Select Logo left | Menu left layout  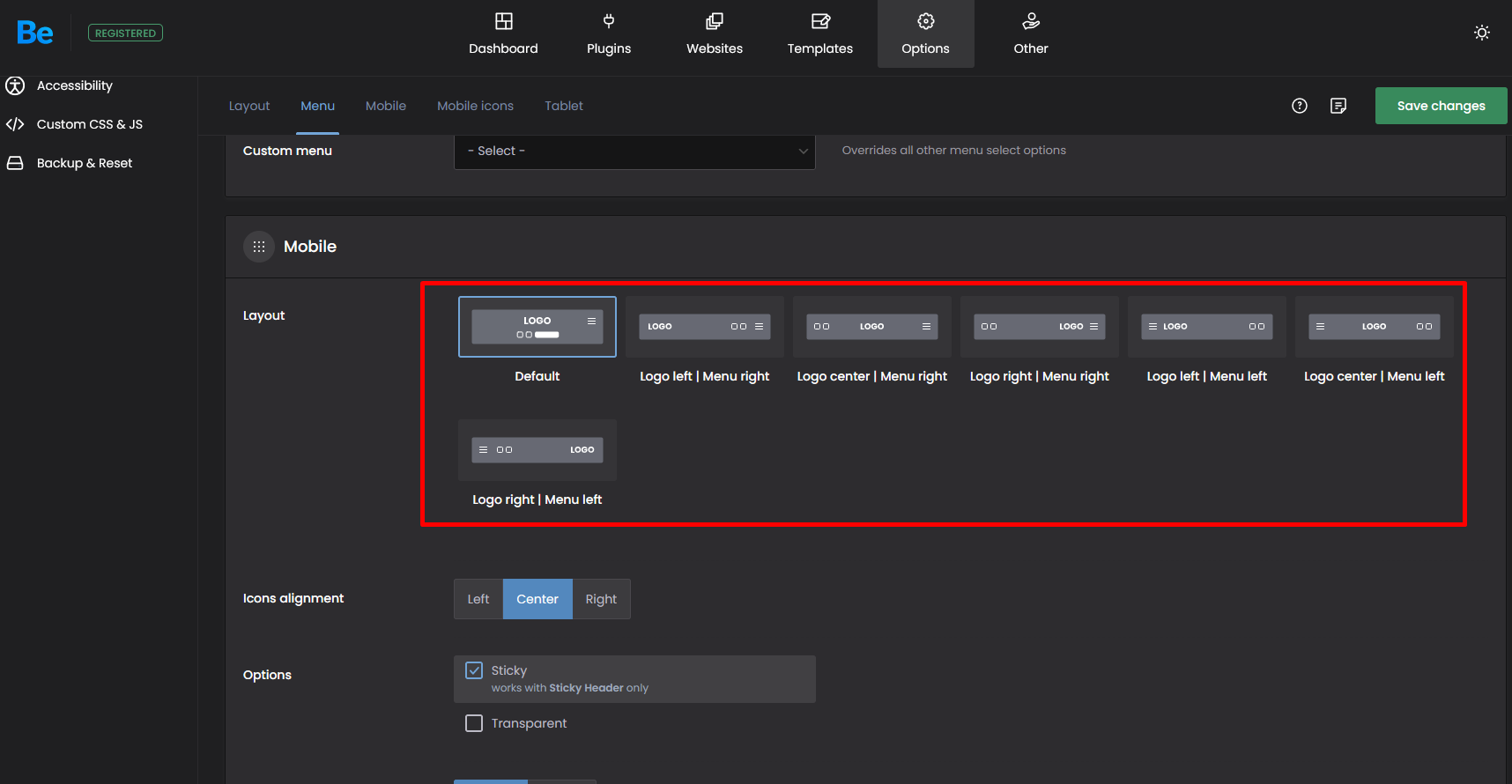(1207, 327)
